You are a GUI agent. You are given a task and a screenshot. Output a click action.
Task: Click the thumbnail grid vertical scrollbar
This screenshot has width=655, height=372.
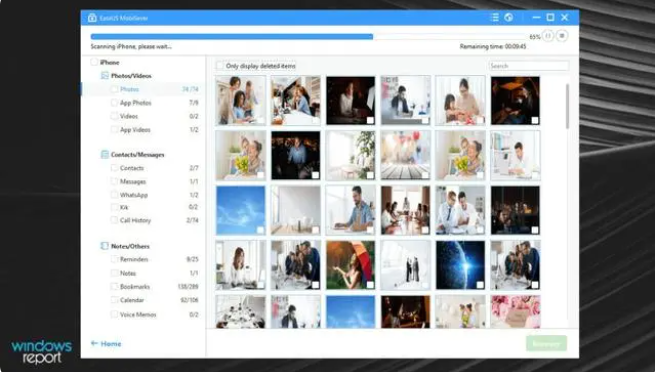coord(567,106)
